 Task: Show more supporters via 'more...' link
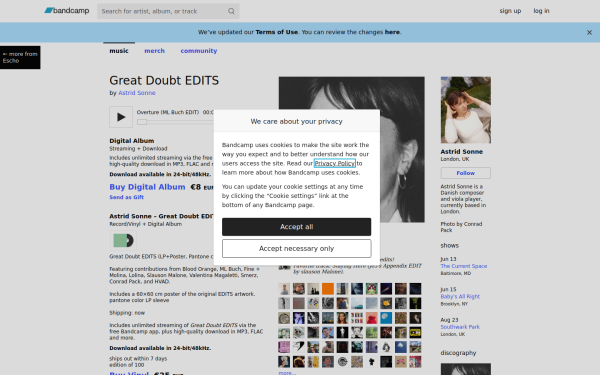point(287,372)
